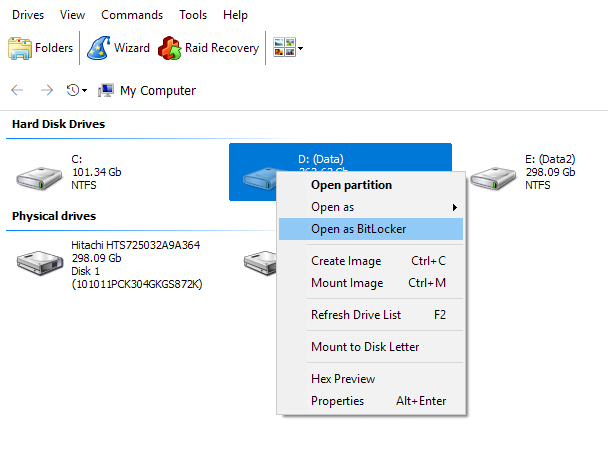The height and width of the screenshot is (453, 608).
Task: Select the second physical drive icon
Action: click(x=260, y=263)
